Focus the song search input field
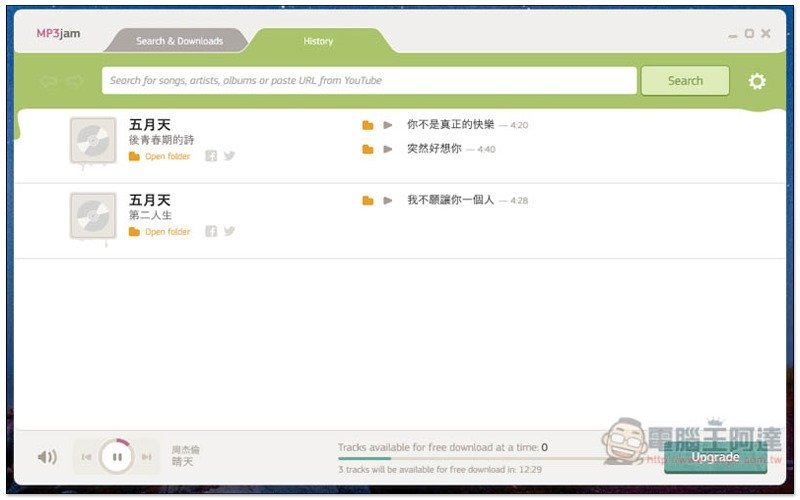800x500 pixels. point(369,81)
